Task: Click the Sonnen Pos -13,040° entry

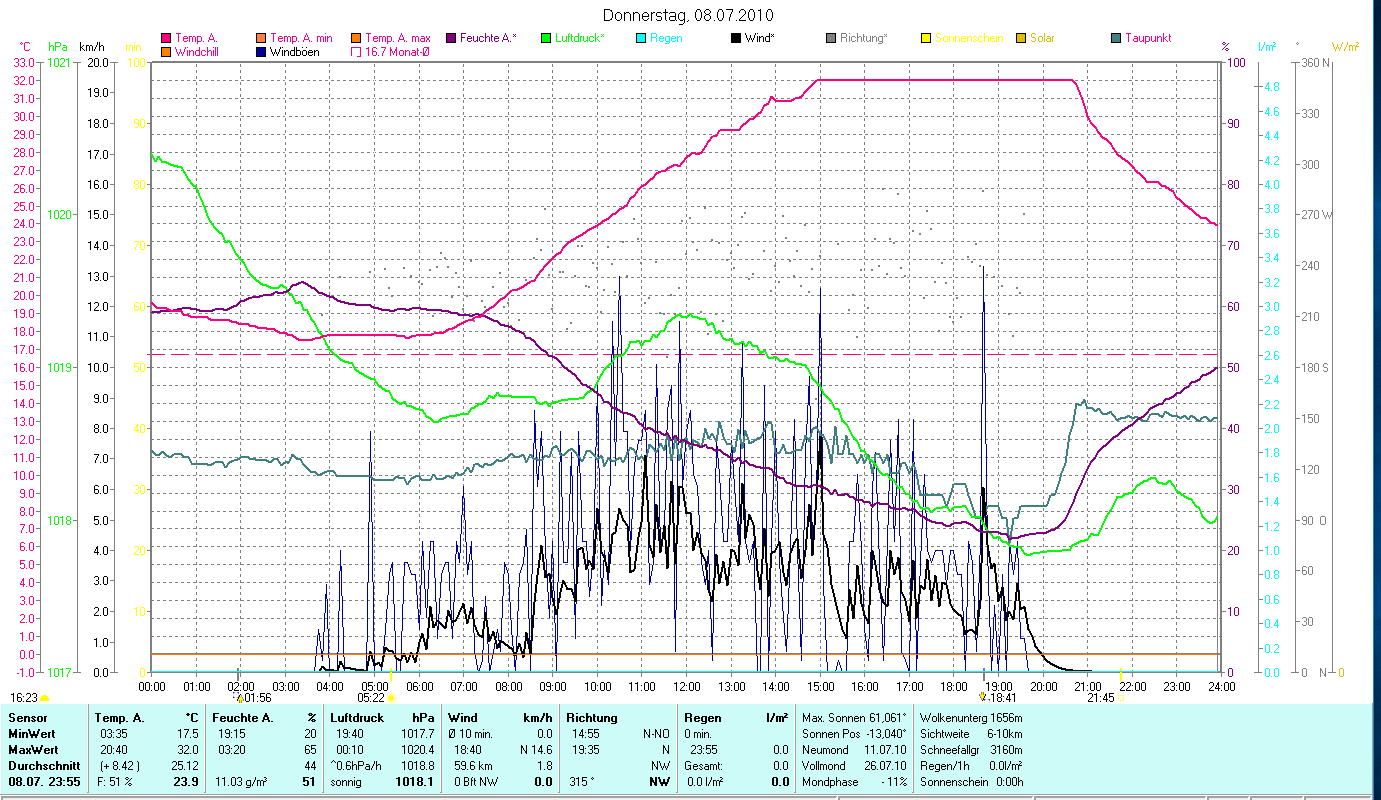Action: (856, 734)
